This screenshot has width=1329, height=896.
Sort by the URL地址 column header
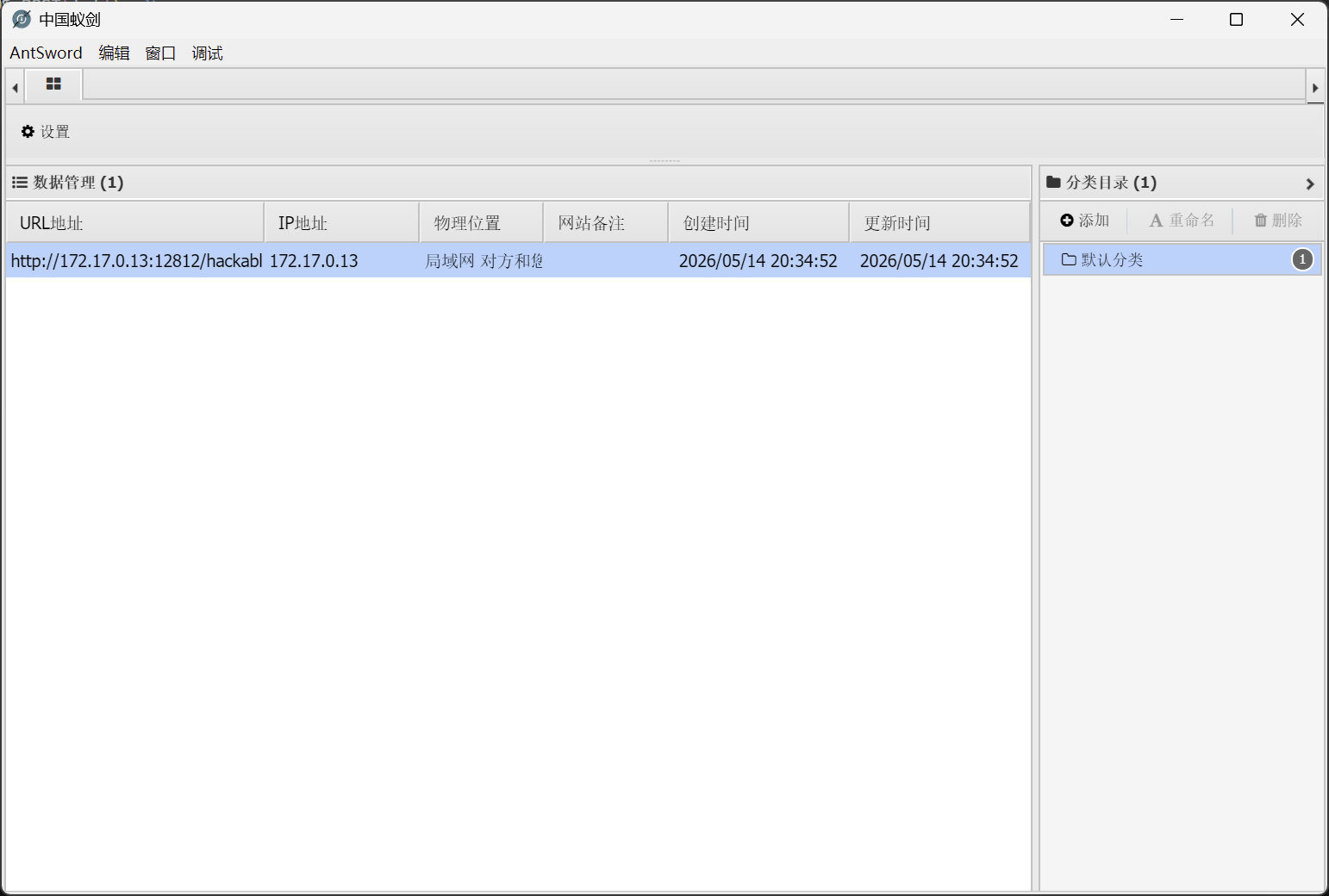pos(134,222)
